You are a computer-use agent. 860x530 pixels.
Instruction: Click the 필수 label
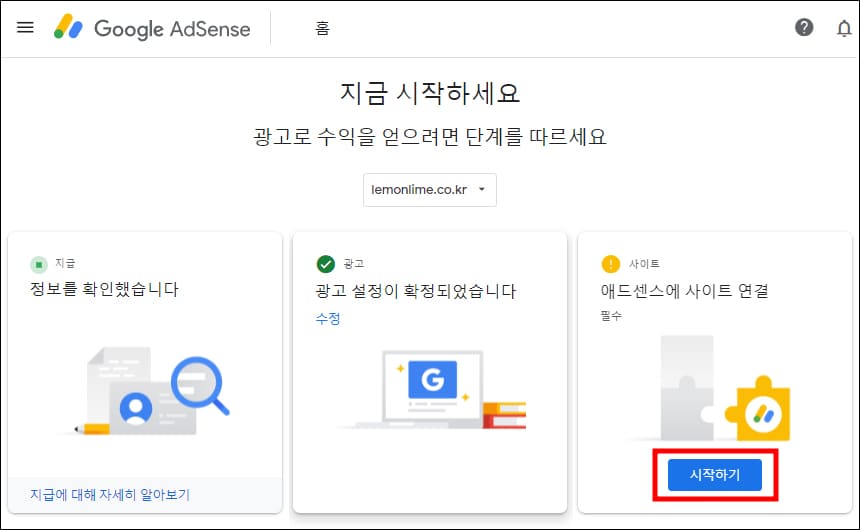(x=611, y=316)
